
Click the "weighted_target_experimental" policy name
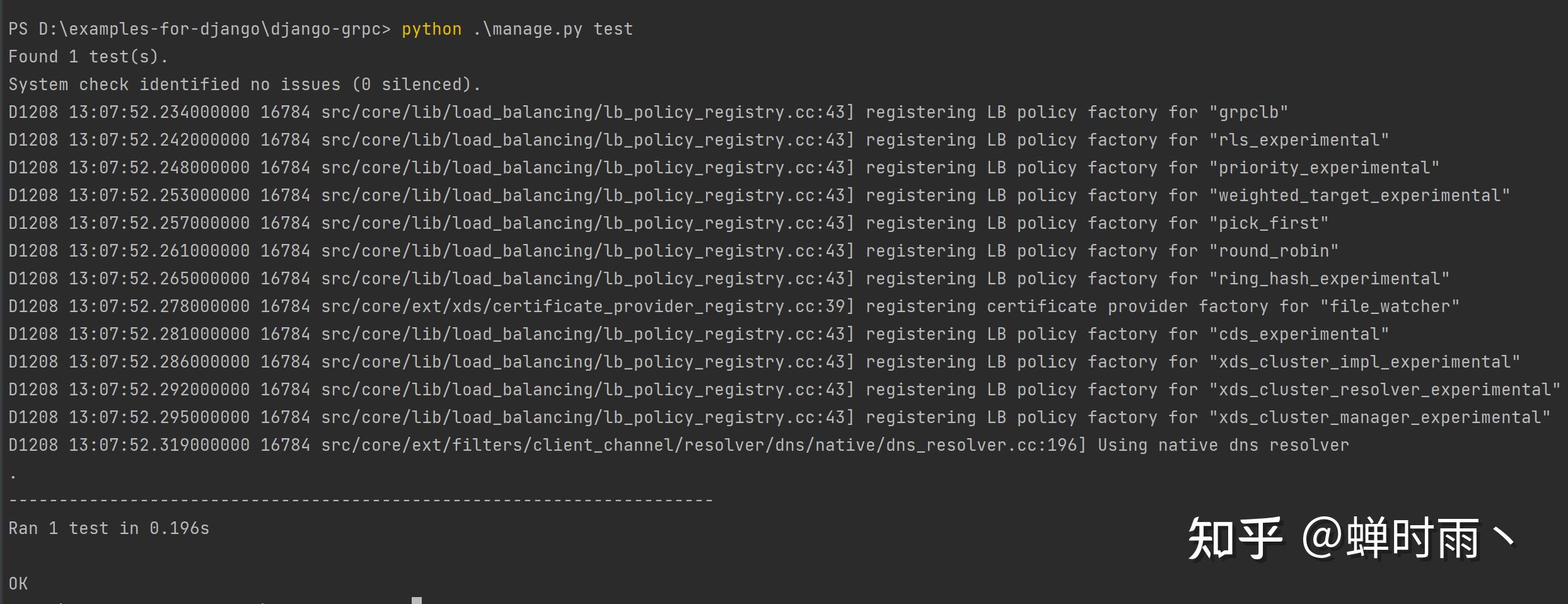coord(1359,195)
